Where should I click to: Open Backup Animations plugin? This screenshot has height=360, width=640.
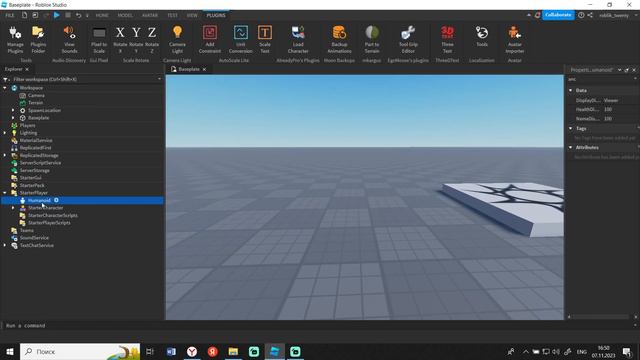[339, 40]
